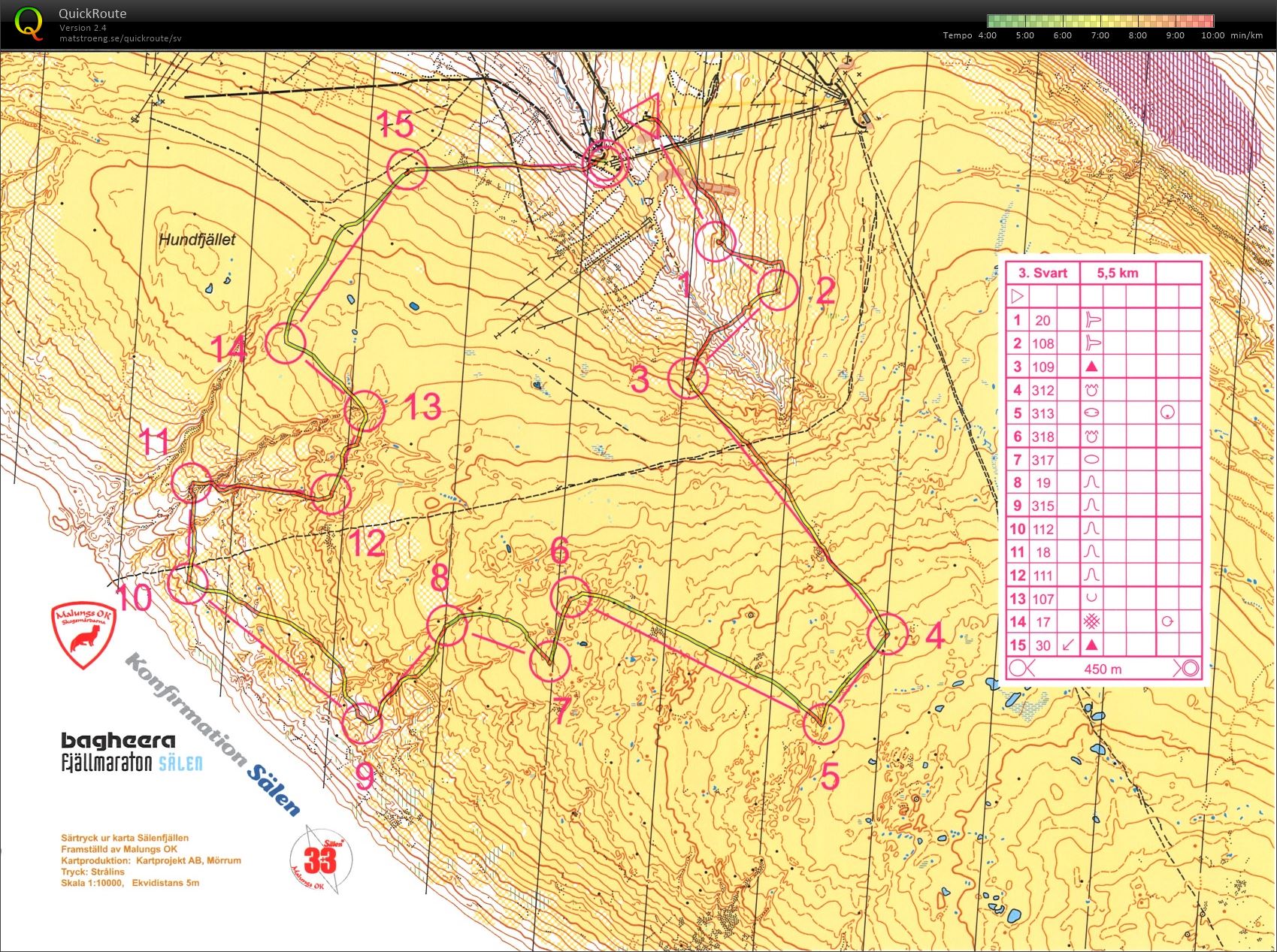The height and width of the screenshot is (952, 1277).
Task: Select control circle 6 on the map
Action: (570, 597)
